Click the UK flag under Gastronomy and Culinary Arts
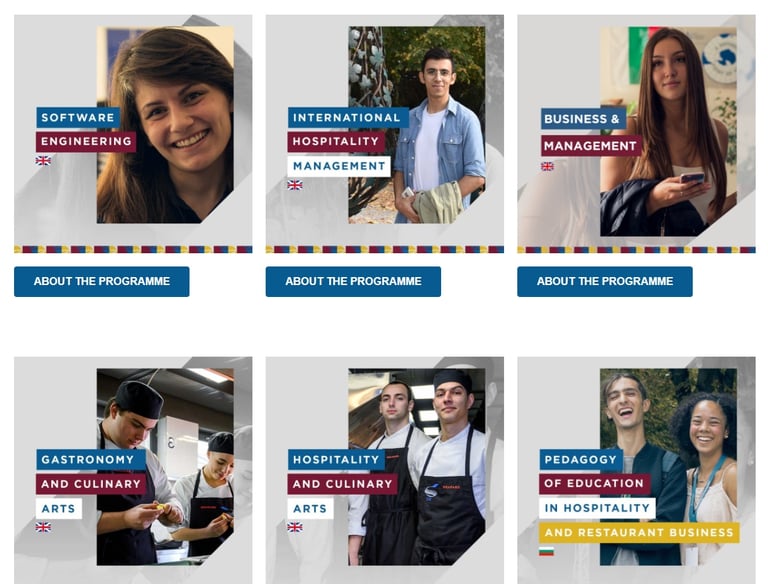768x584 pixels. click(43, 527)
